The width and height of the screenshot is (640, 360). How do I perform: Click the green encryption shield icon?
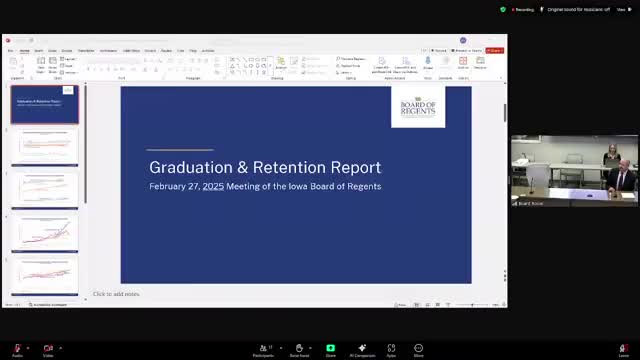click(503, 9)
